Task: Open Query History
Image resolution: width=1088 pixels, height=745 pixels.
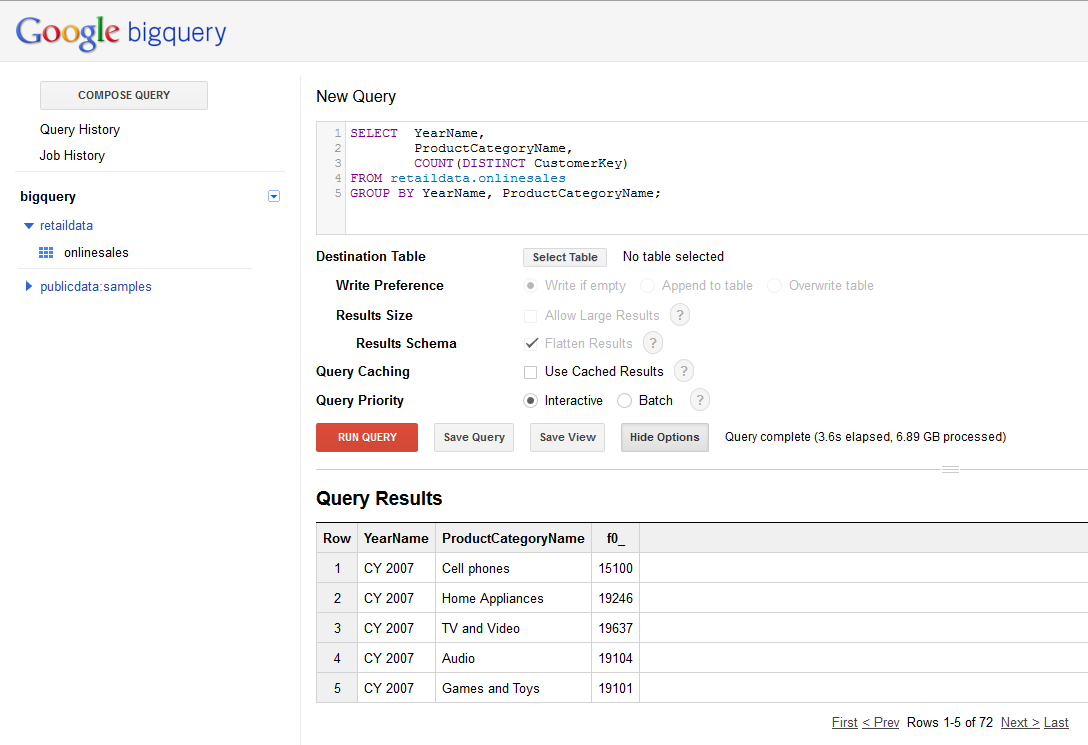Action: click(x=80, y=130)
